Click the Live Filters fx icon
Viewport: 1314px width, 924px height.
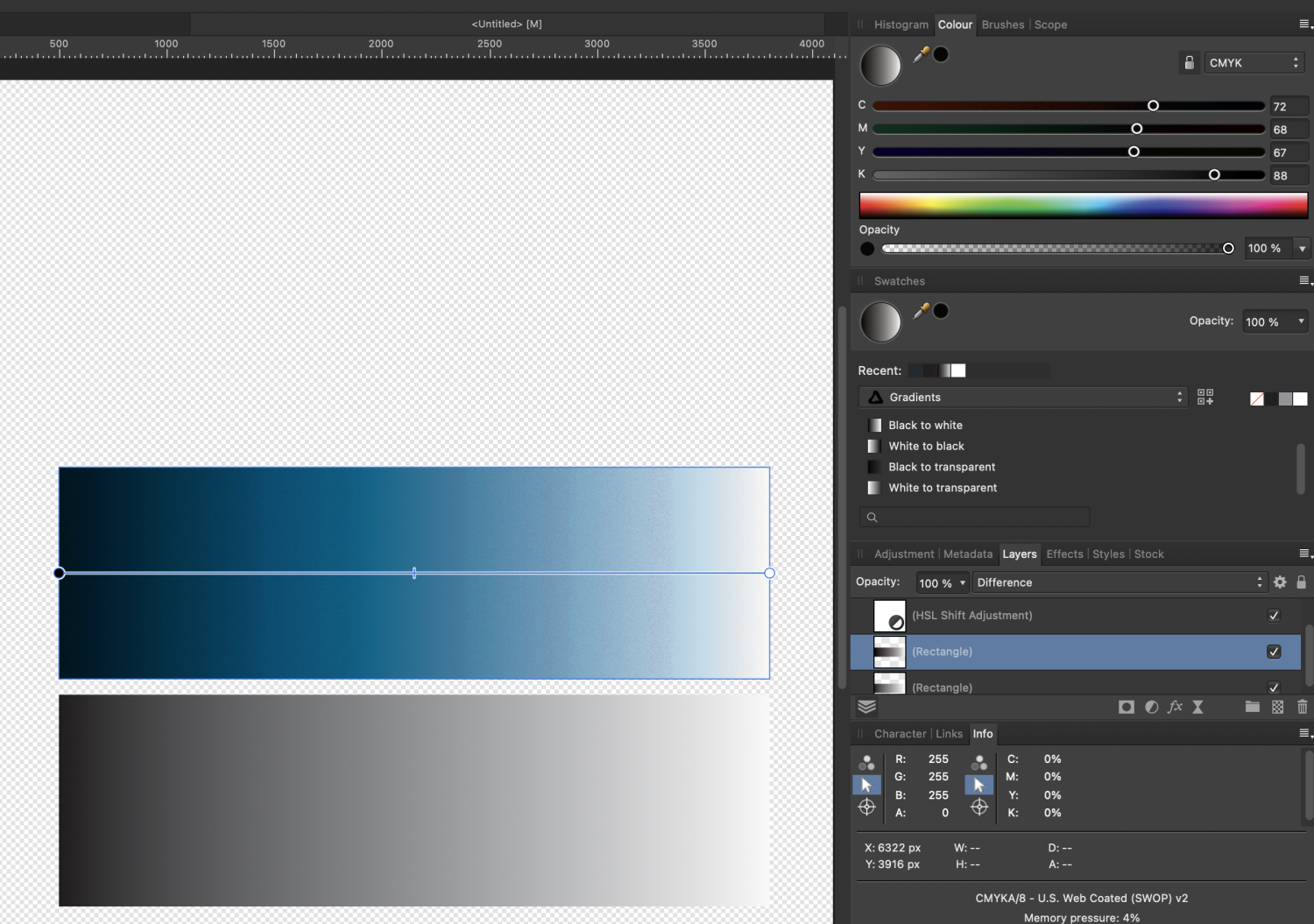(x=1175, y=707)
